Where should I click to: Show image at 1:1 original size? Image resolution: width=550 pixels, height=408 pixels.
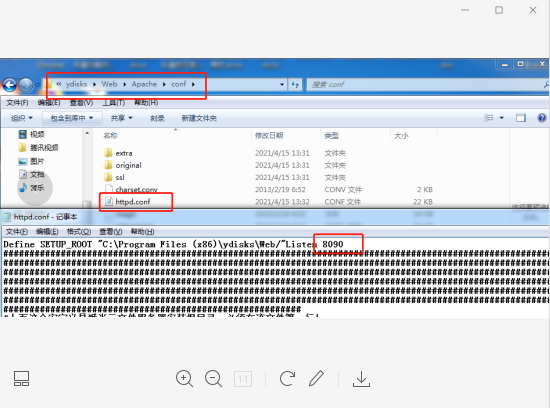pos(243,379)
